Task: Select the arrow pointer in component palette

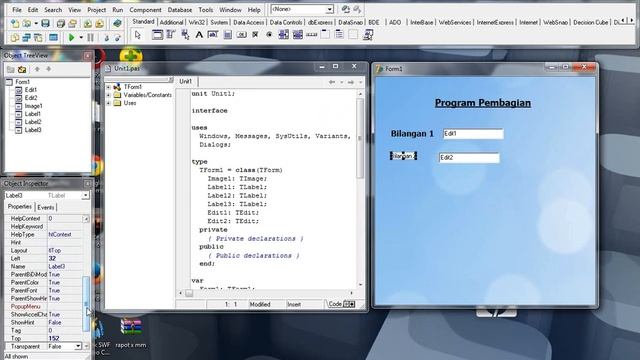Action: [138, 35]
